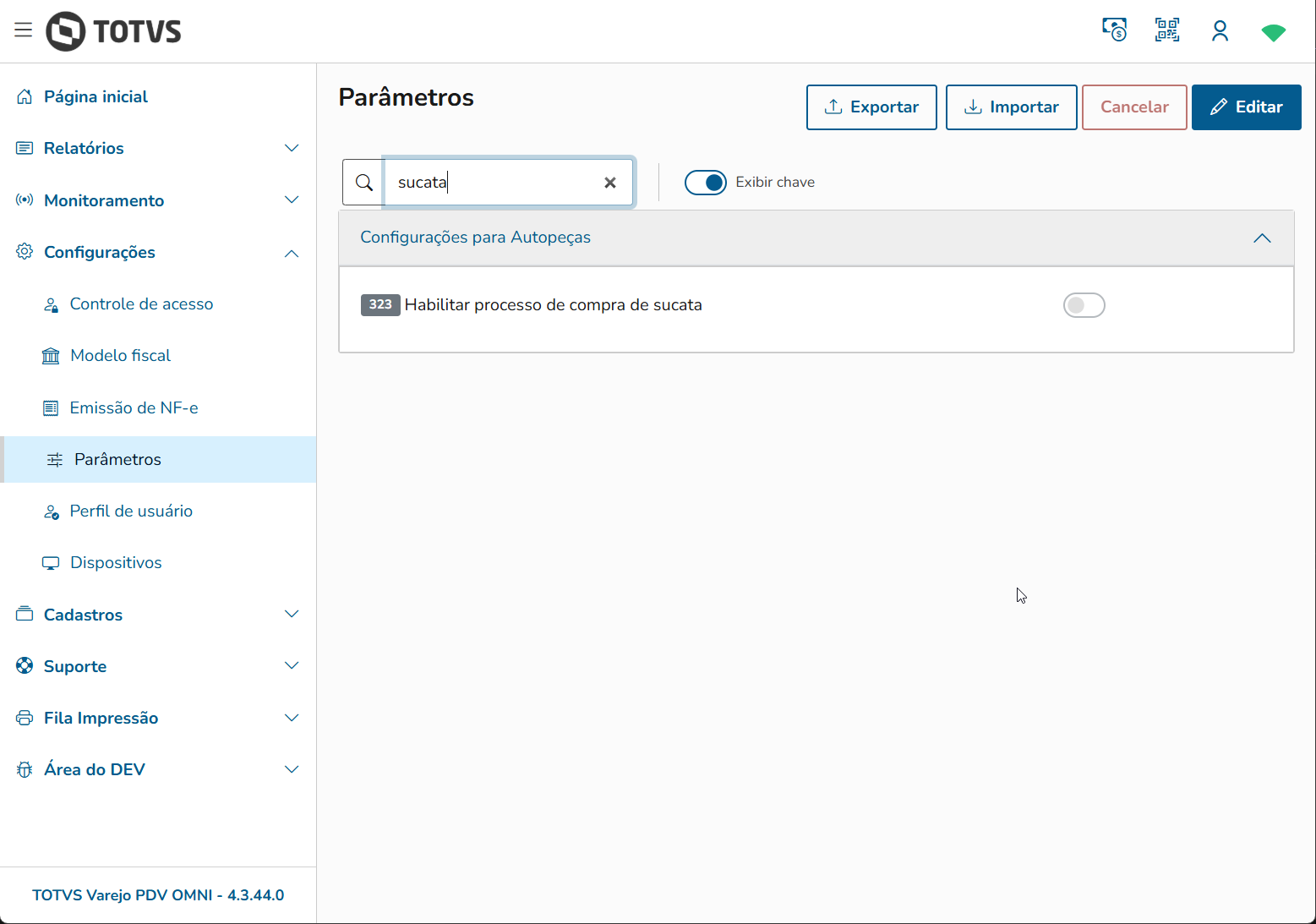The image size is (1316, 924).
Task: Open the user profile icon
Action: pos(1220,31)
